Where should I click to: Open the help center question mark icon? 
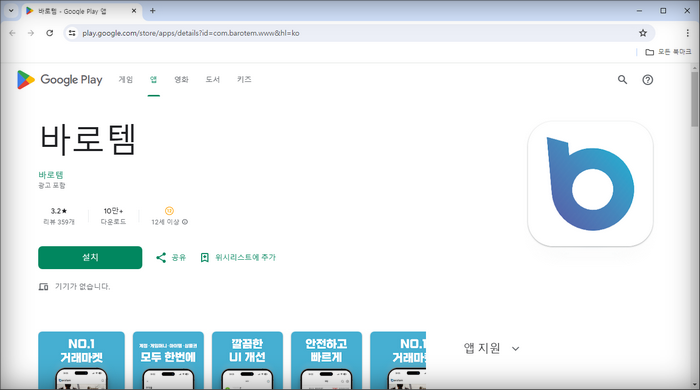coord(647,80)
